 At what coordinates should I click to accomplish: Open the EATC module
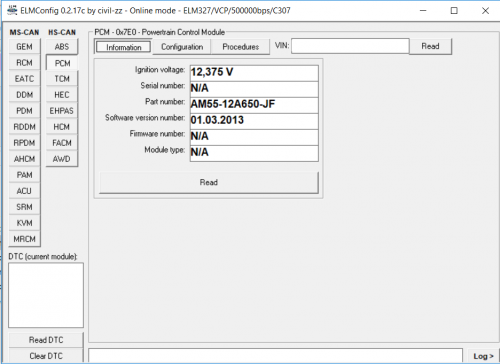(25, 79)
